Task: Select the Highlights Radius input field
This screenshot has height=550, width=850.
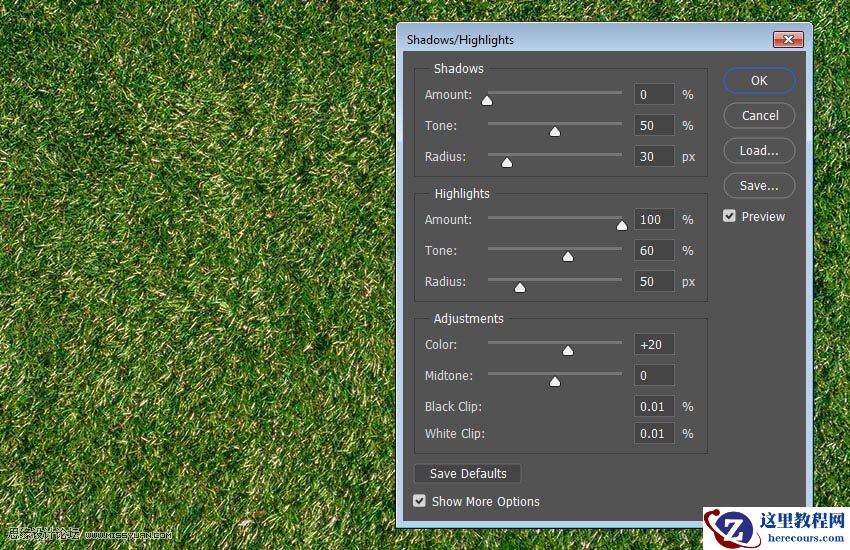Action: click(x=654, y=282)
